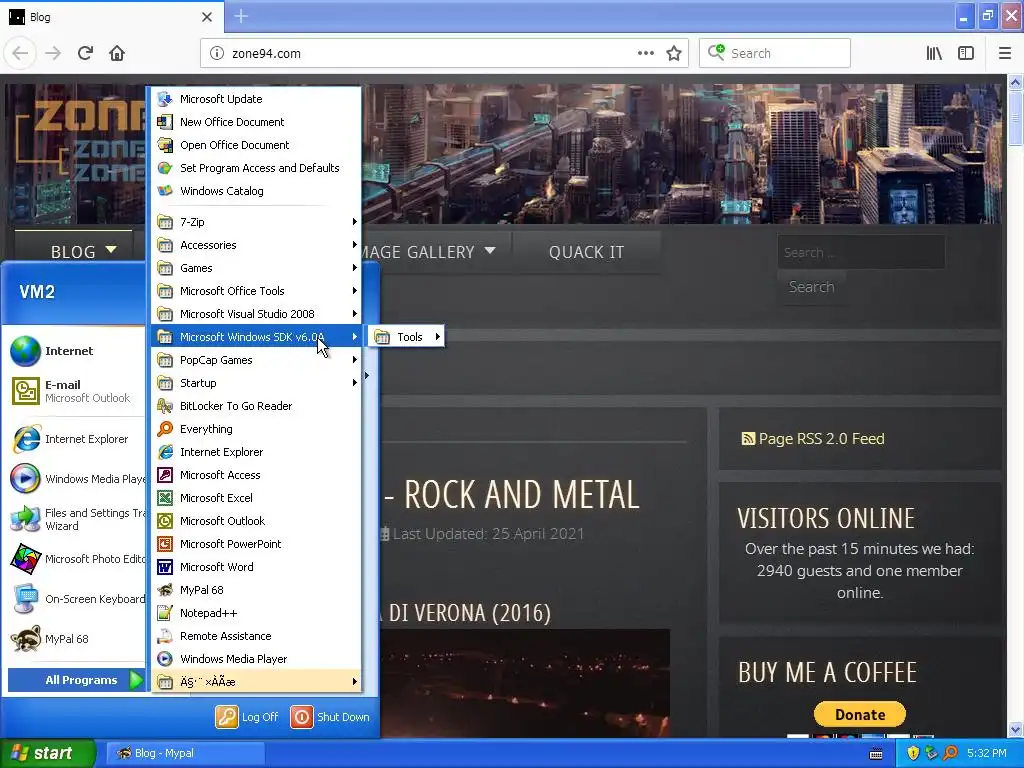Go to browser home page
The width and height of the screenshot is (1024, 768).
pyautogui.click(x=117, y=53)
